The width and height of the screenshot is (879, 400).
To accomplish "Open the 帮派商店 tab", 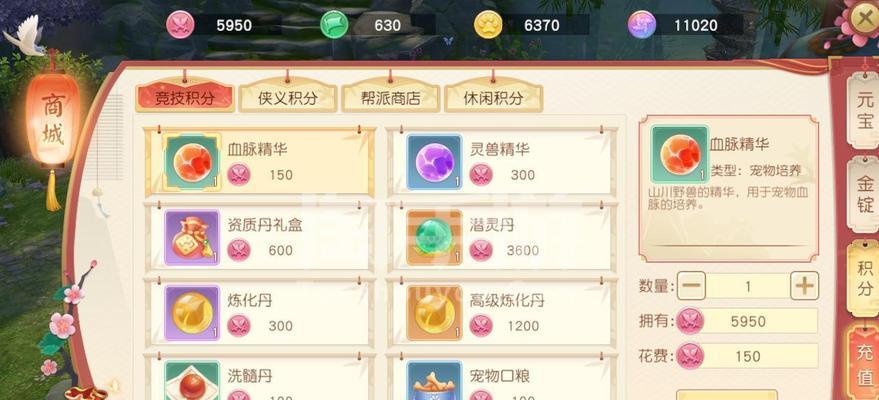I will [391, 98].
